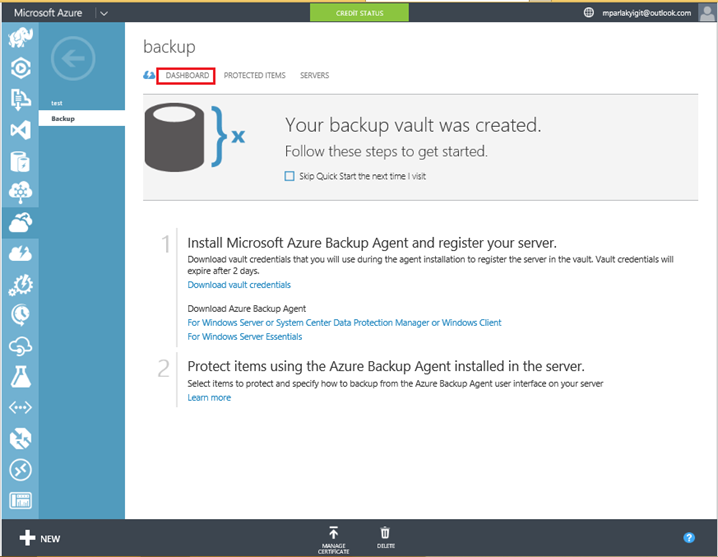Click mparlakyigit@outlook.com account name

pyautogui.click(x=647, y=13)
